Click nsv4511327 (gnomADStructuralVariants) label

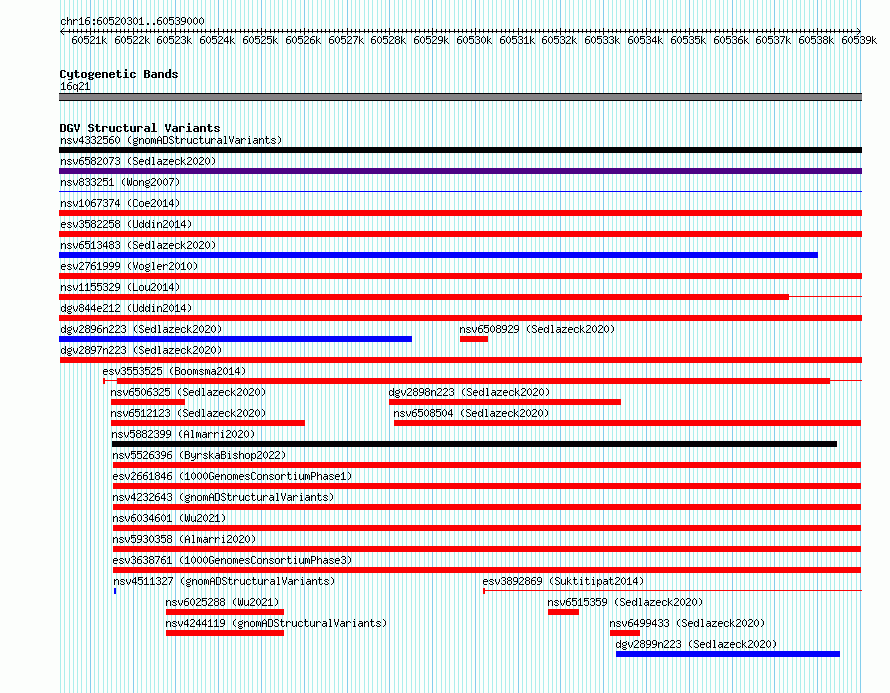click(224, 581)
